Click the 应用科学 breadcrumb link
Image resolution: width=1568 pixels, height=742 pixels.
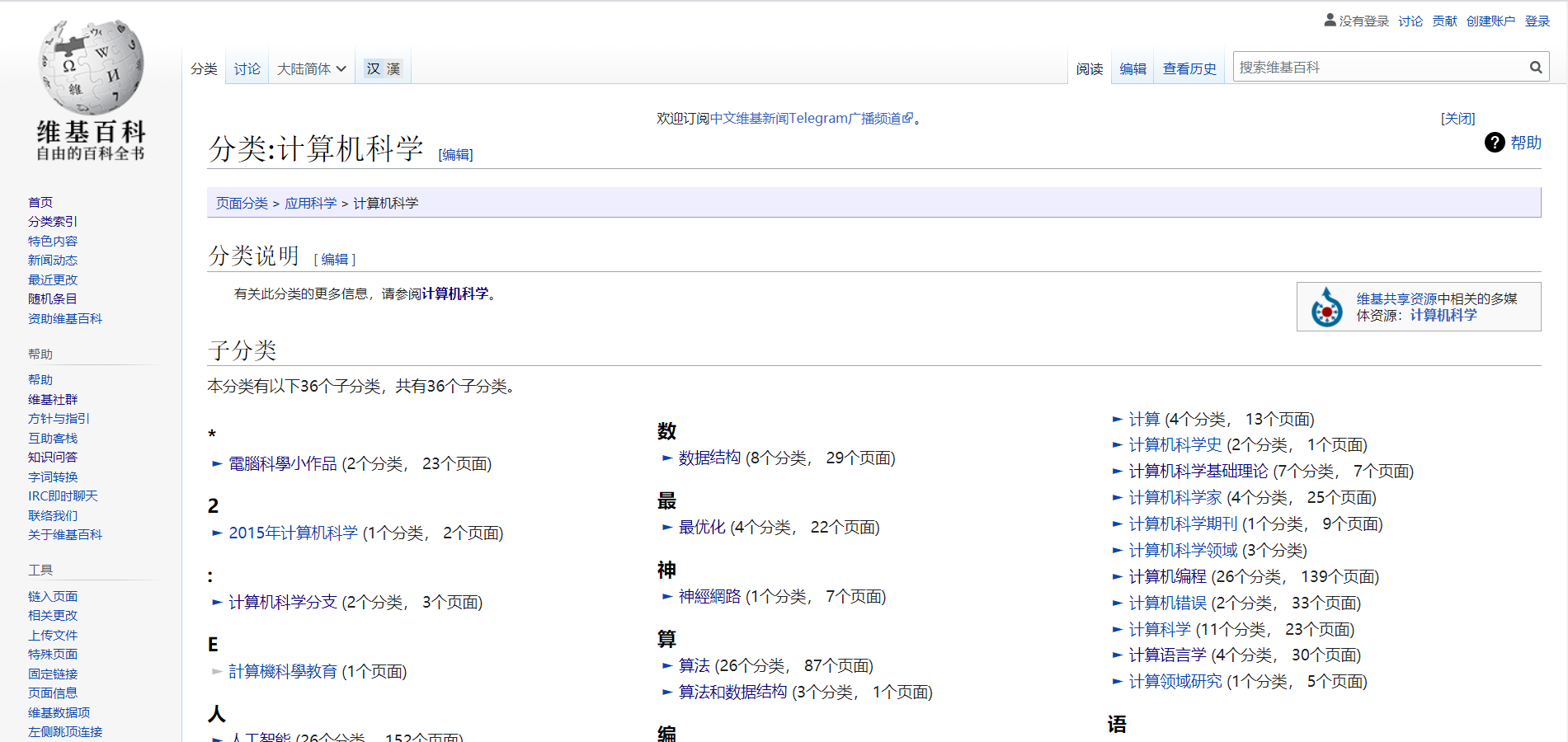click(310, 204)
